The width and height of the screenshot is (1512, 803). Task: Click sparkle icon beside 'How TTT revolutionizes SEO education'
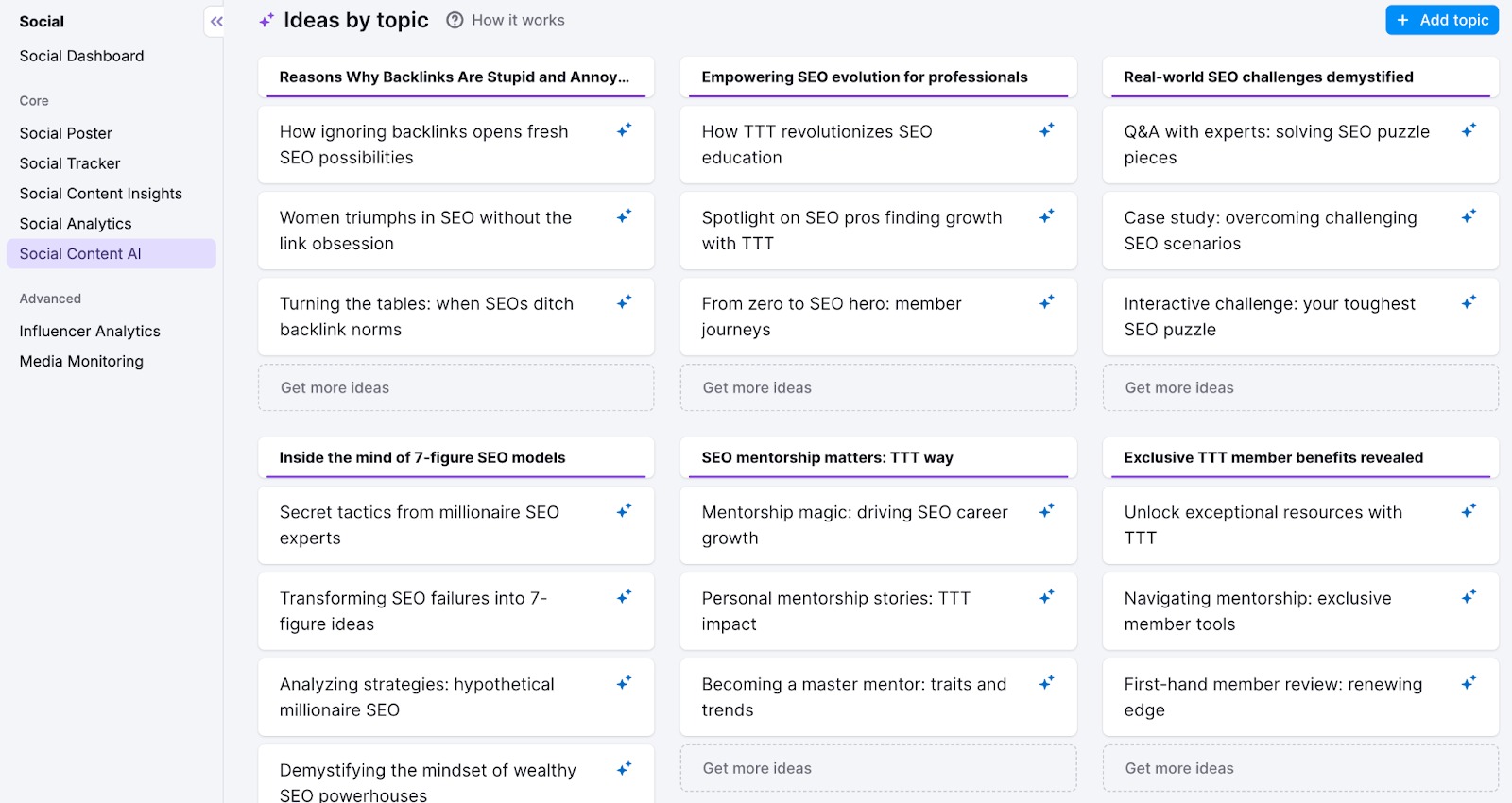[1046, 130]
